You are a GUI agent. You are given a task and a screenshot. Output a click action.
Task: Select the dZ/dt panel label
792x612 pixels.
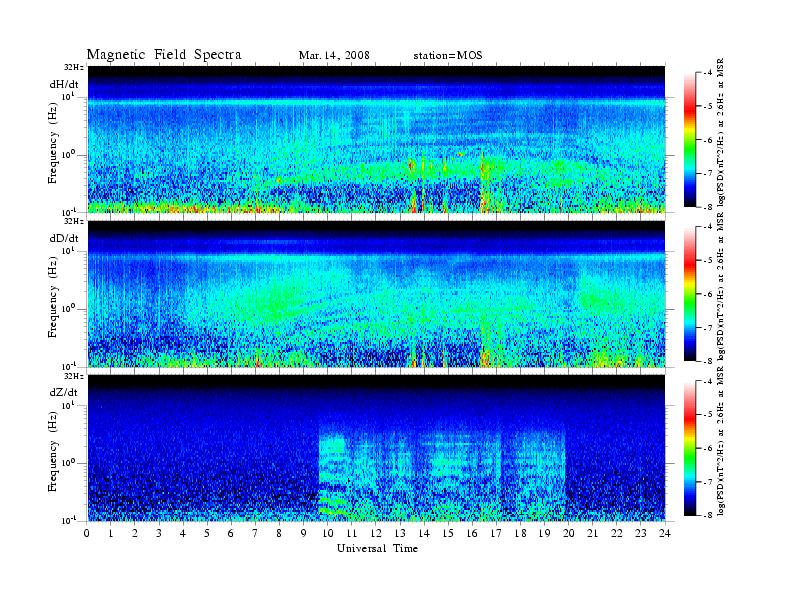(x=64, y=392)
